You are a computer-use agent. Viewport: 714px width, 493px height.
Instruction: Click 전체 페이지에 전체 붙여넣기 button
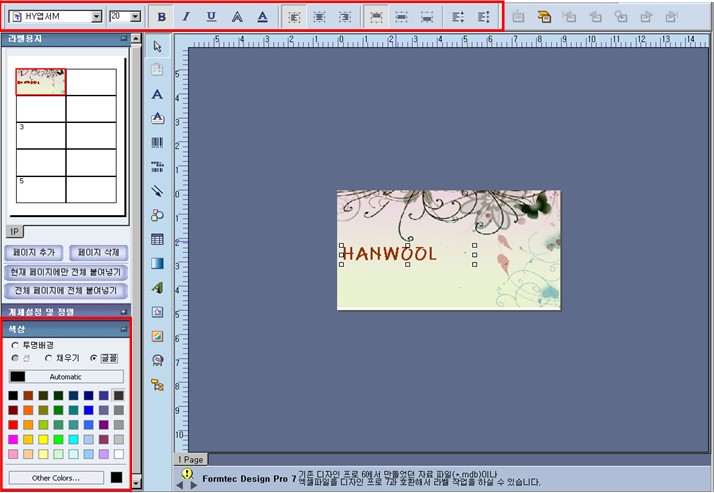pyautogui.click(x=66, y=290)
